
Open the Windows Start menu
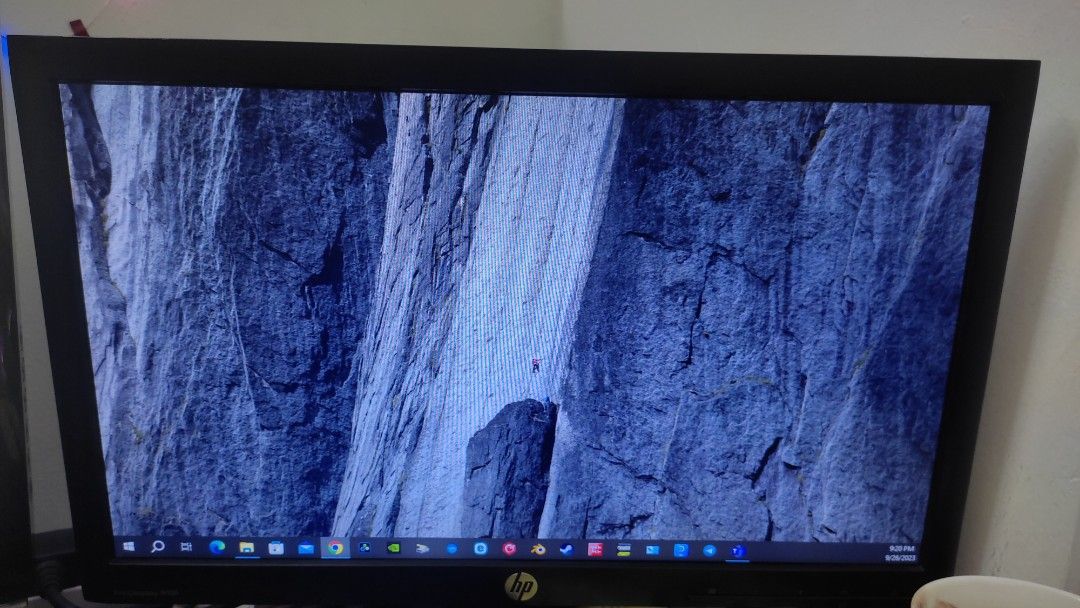[129, 546]
